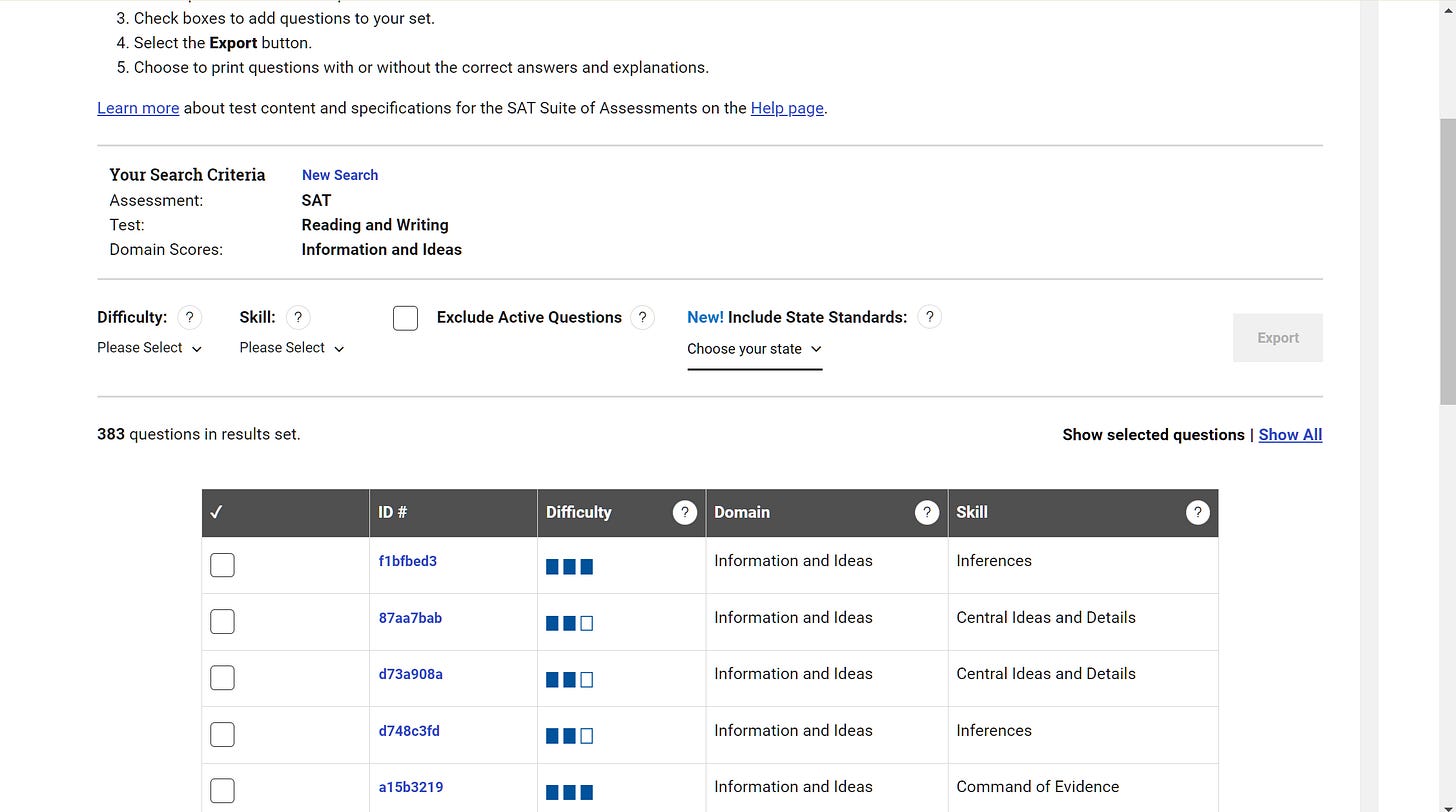Viewport: 1456px width, 812px height.
Task: Check the Exclude Active Questions box
Action: pyautogui.click(x=405, y=318)
